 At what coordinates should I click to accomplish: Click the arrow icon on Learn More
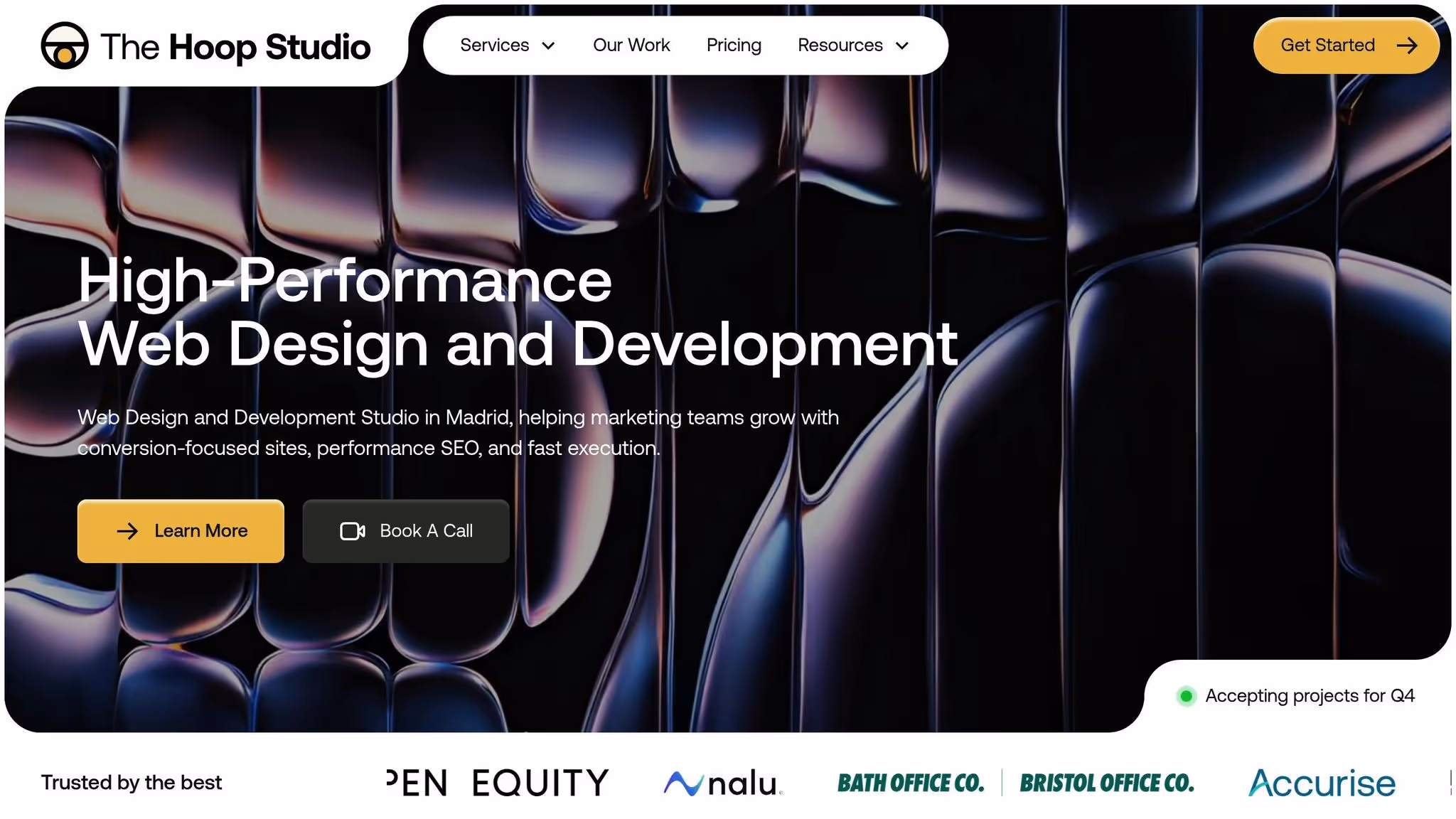[127, 531]
